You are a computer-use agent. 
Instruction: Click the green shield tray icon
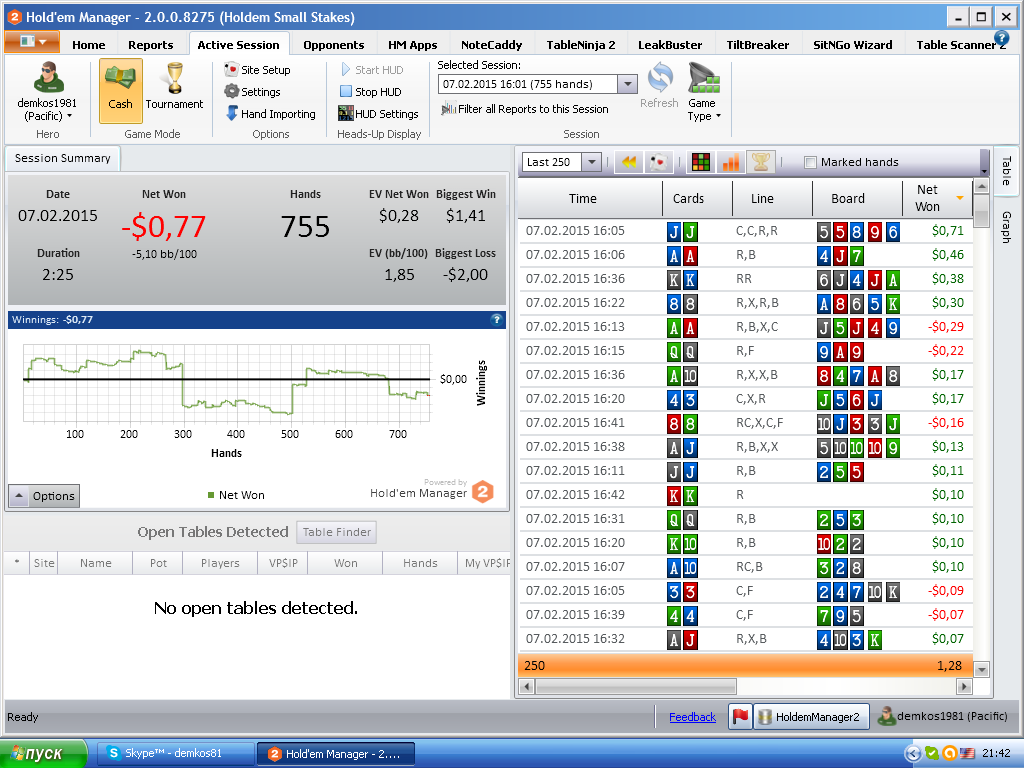click(932, 754)
